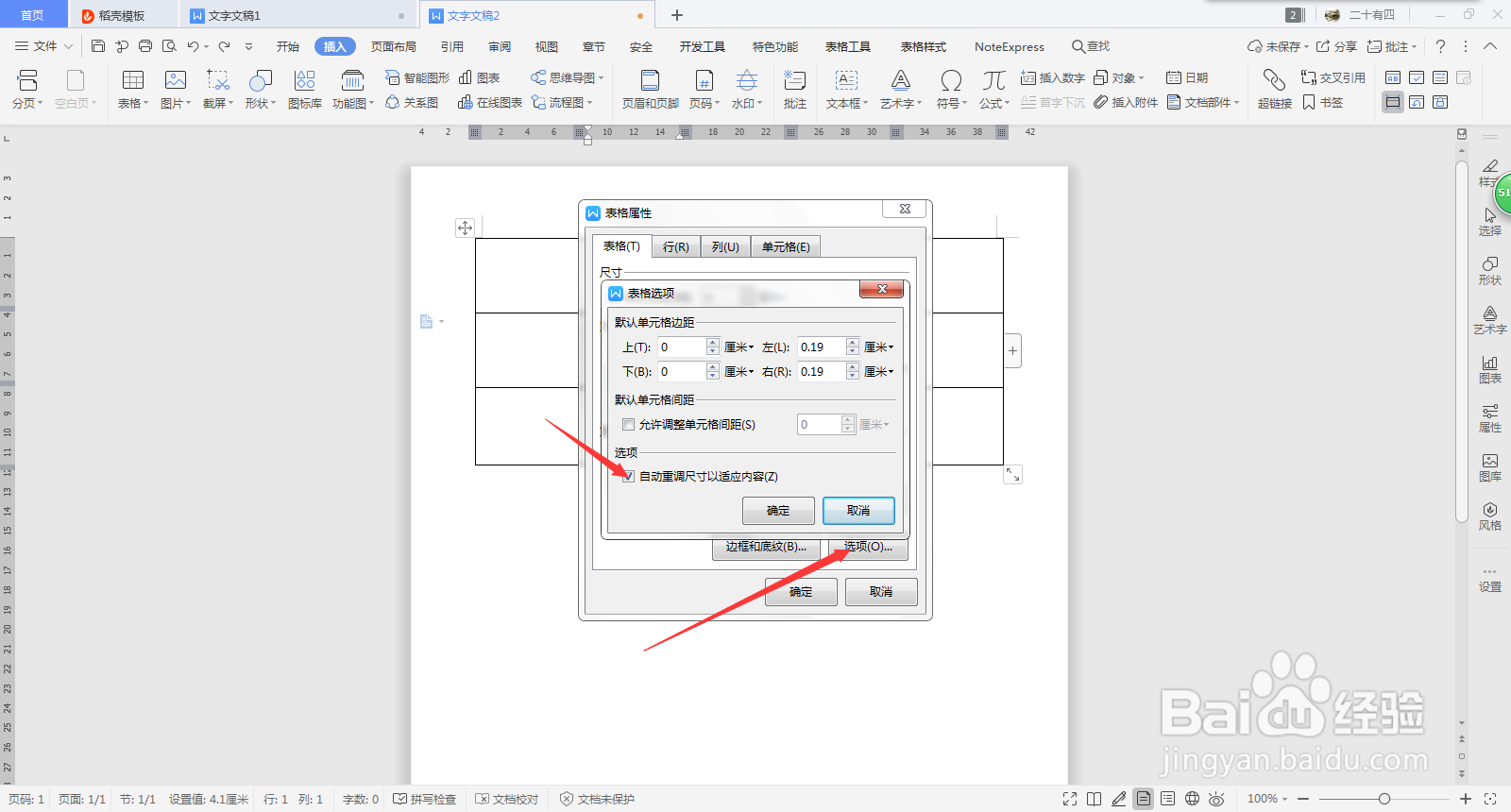
Task: Open unit dropdown for top margin
Action: click(739, 347)
